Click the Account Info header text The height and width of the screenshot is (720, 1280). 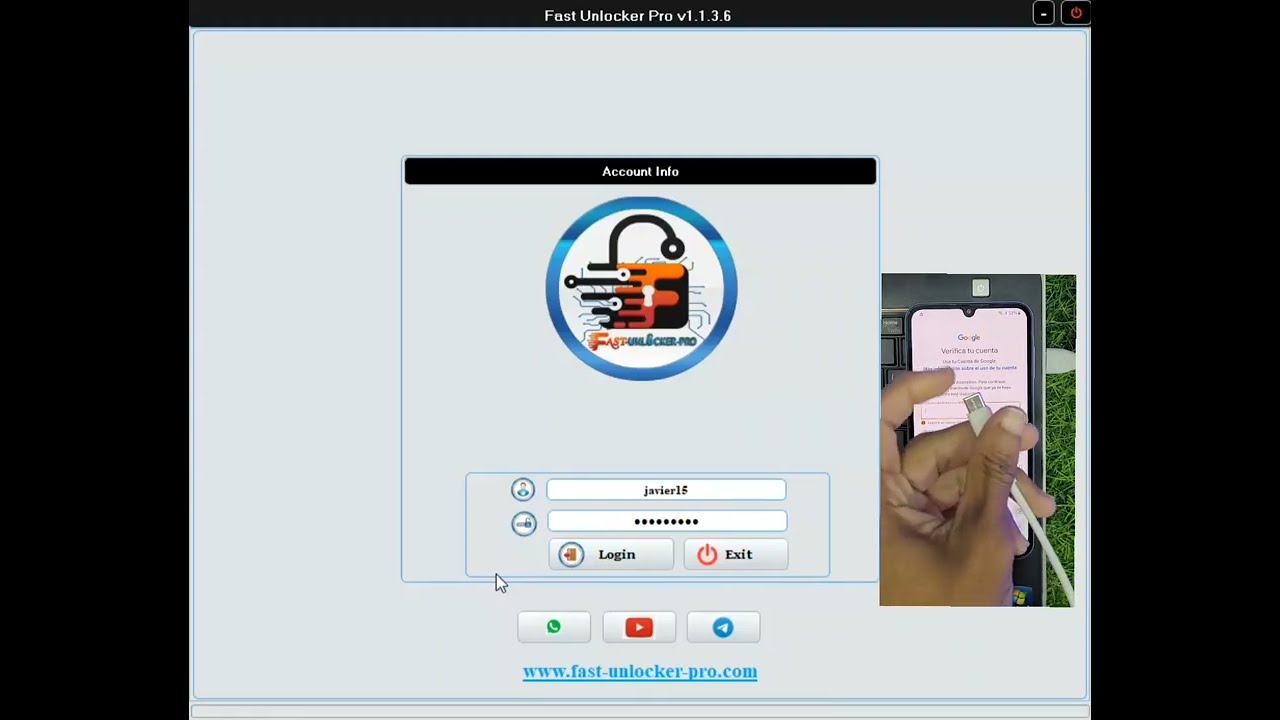[640, 172]
